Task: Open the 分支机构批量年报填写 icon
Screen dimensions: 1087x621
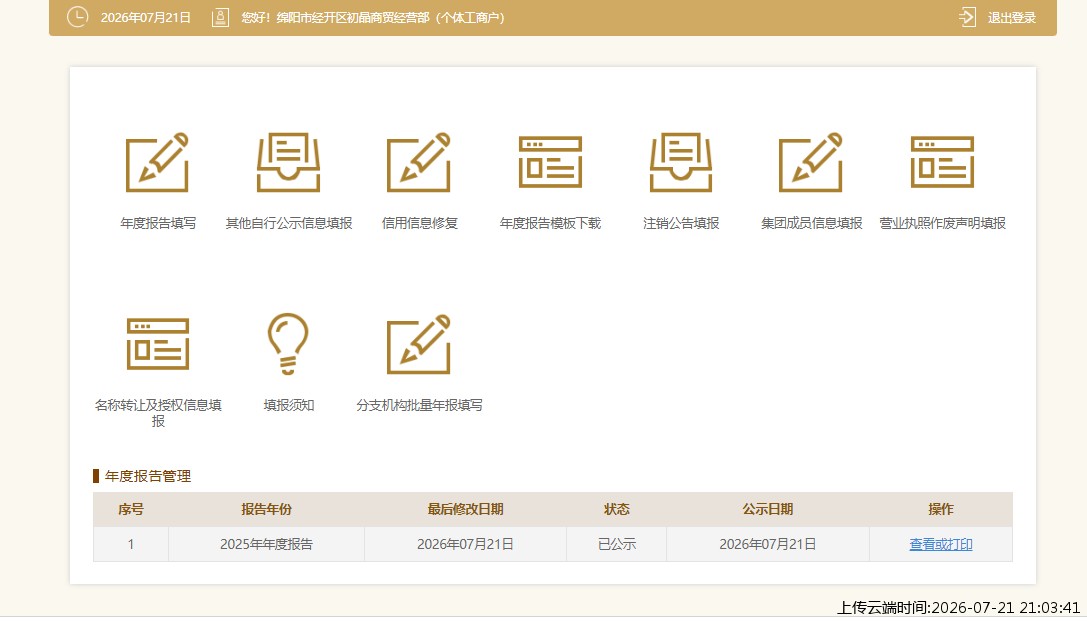Action: (x=419, y=344)
